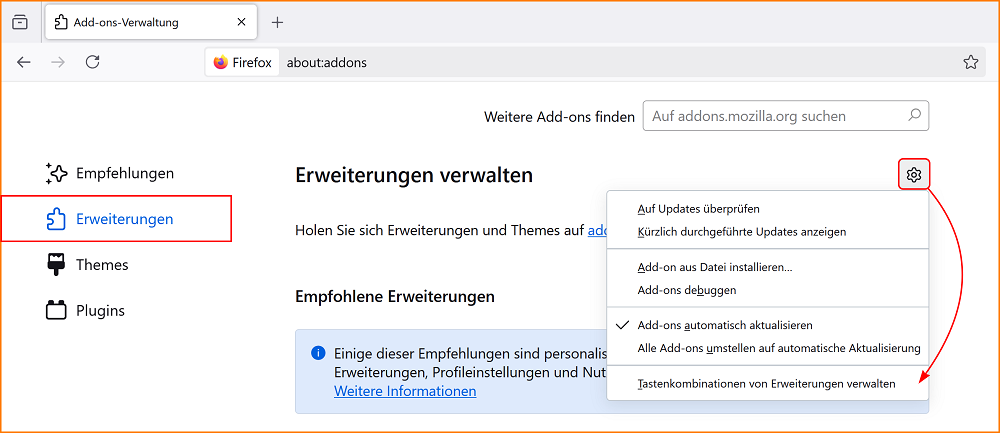Click the addons.mozilla.org link after 'Themes auf'
Image resolution: width=1000 pixels, height=433 pixels.
(x=596, y=231)
